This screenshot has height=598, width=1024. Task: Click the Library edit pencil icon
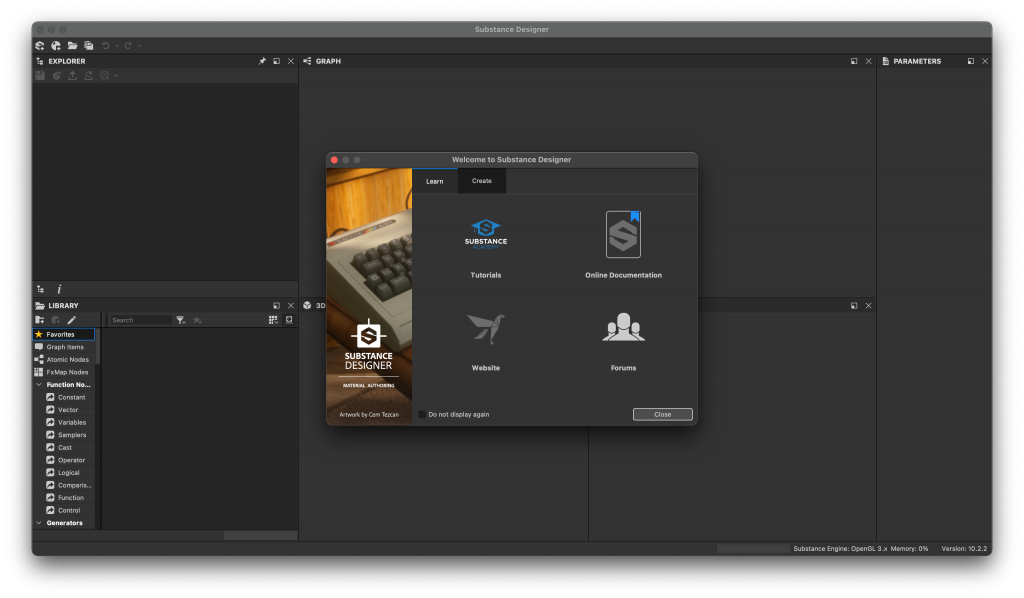tap(72, 320)
